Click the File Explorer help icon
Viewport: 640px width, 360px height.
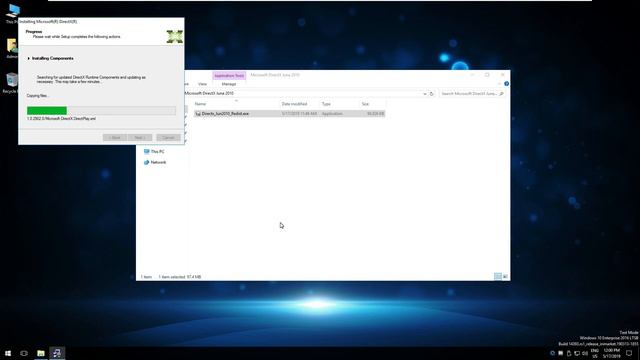(x=506, y=84)
